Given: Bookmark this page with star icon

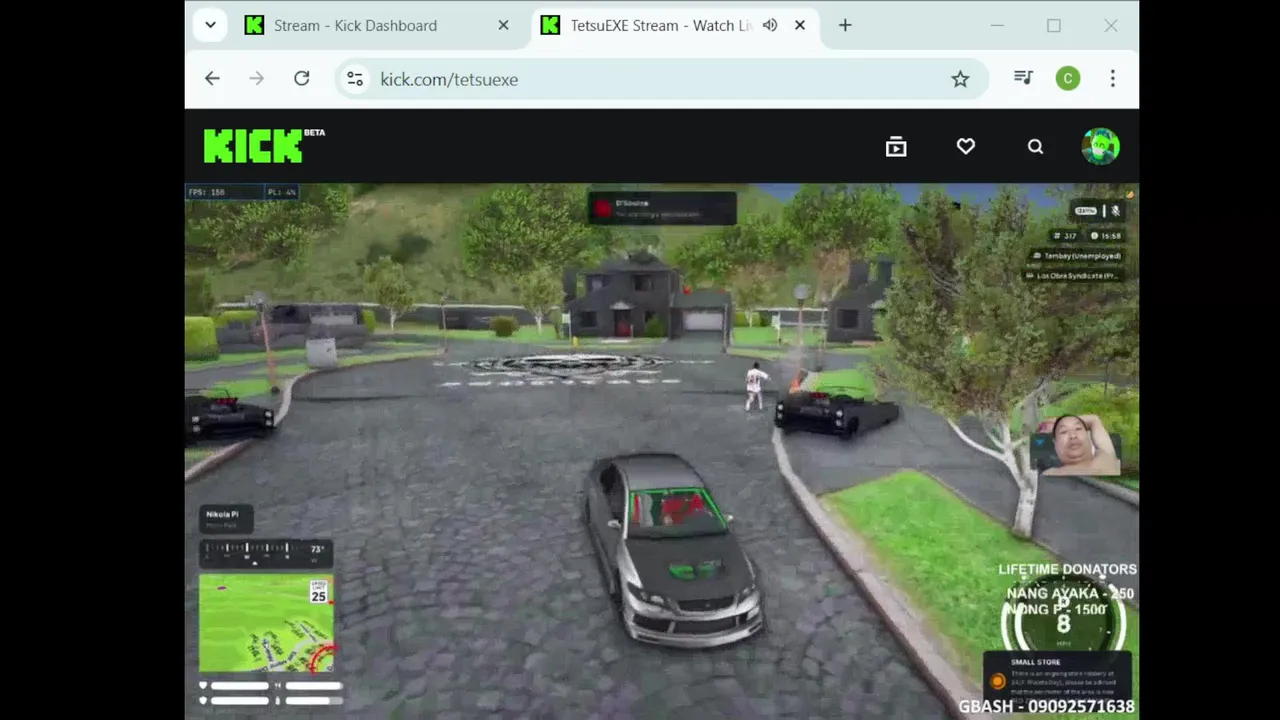Looking at the screenshot, I should pos(960,79).
